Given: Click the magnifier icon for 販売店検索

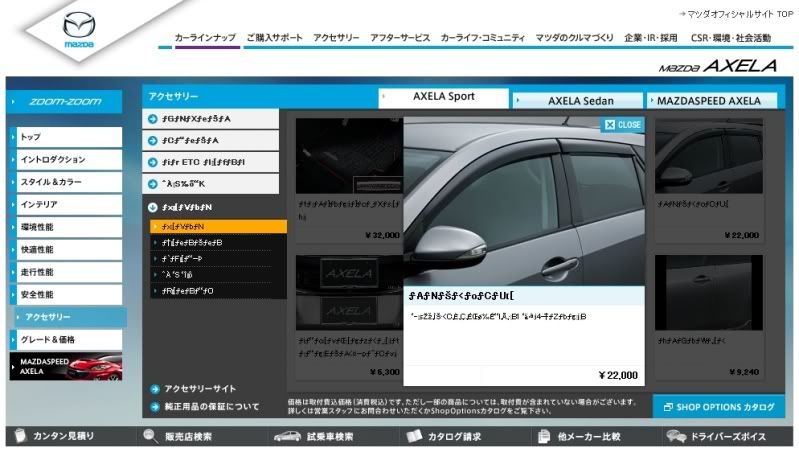Looking at the screenshot, I should [151, 435].
